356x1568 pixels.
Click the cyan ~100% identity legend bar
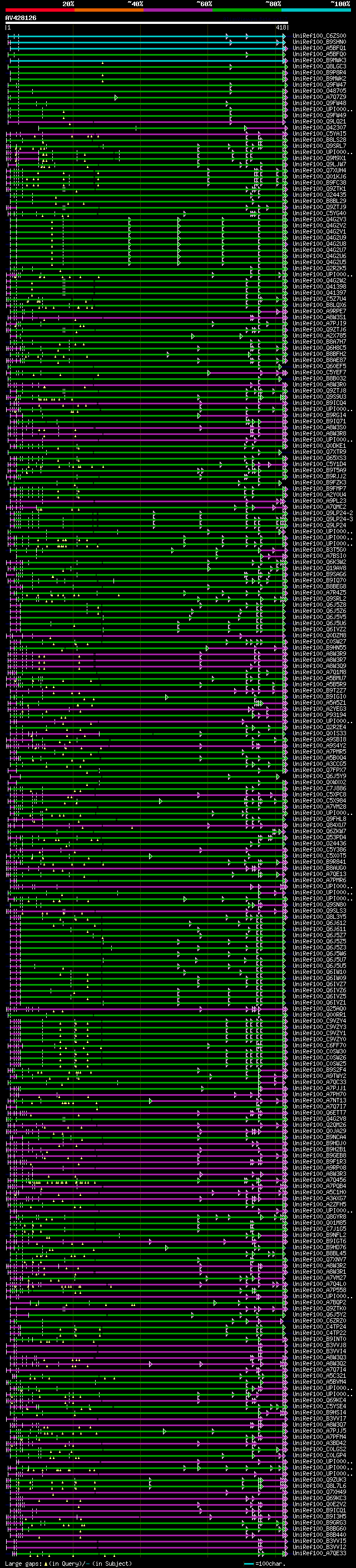pos(317,10)
